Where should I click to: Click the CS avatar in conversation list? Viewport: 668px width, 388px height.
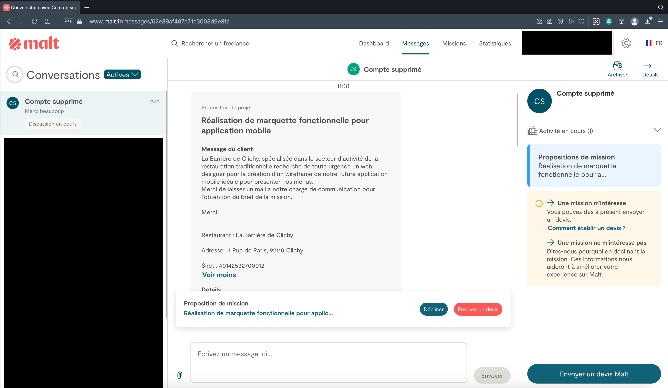coord(13,103)
